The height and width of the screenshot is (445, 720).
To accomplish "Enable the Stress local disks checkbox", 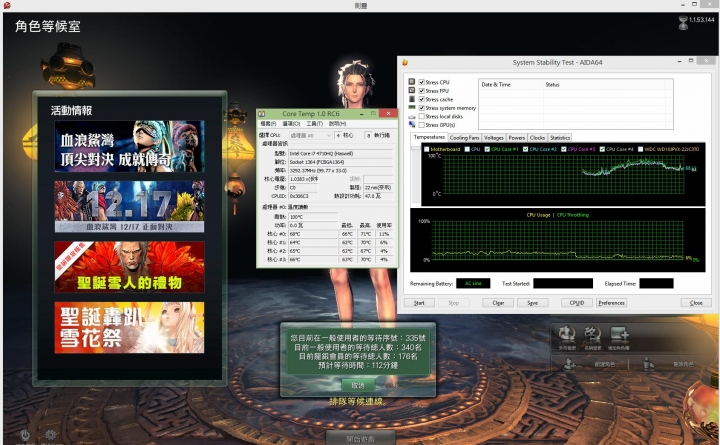I will [422, 116].
